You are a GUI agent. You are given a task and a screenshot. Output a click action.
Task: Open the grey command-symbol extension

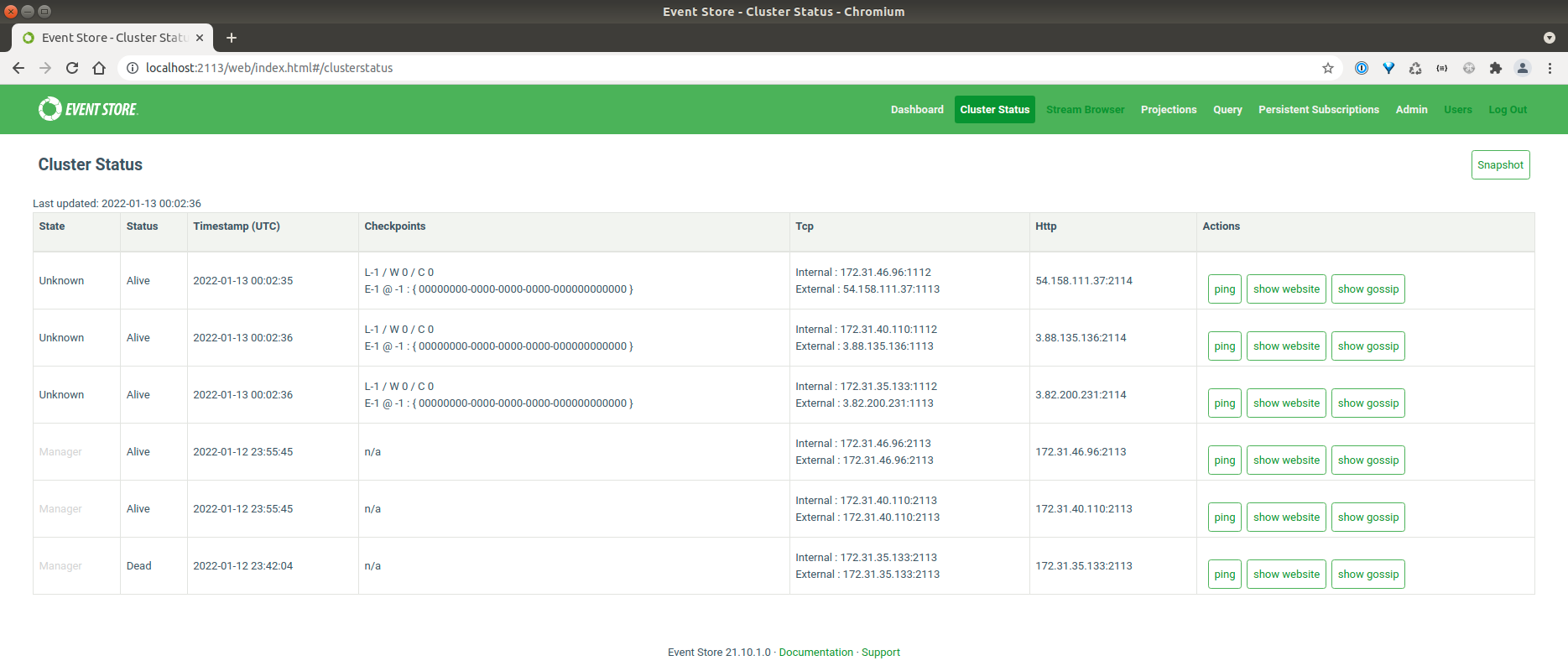1469,68
